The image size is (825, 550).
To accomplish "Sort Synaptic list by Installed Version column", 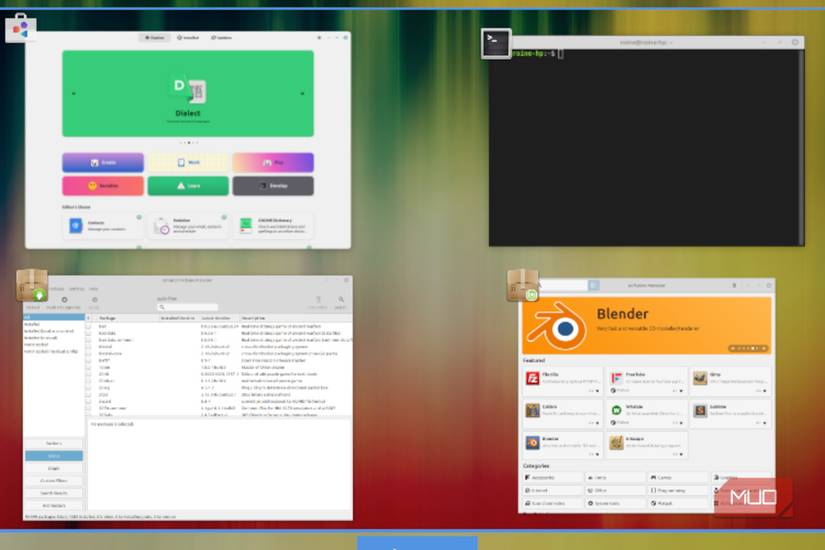I will tap(179, 318).
